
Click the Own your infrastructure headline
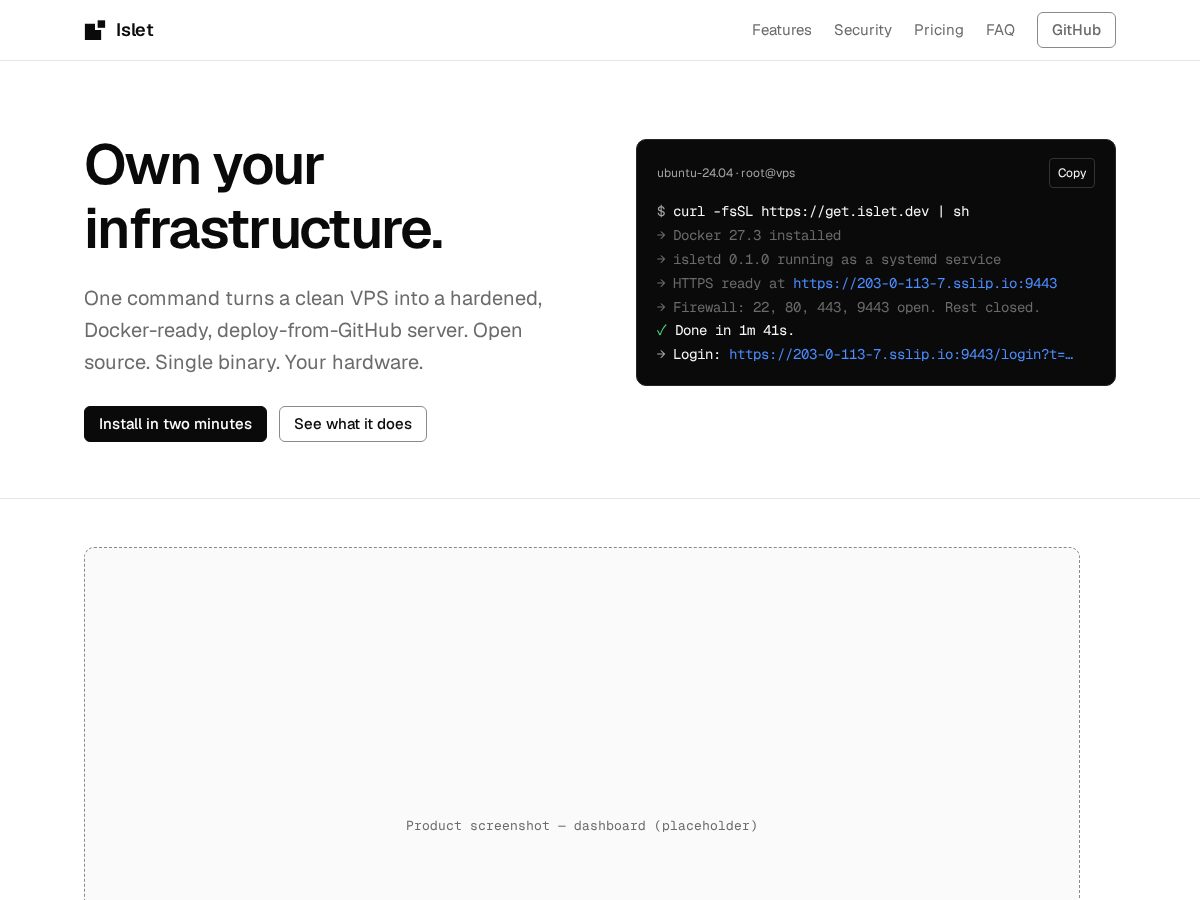pos(264,196)
